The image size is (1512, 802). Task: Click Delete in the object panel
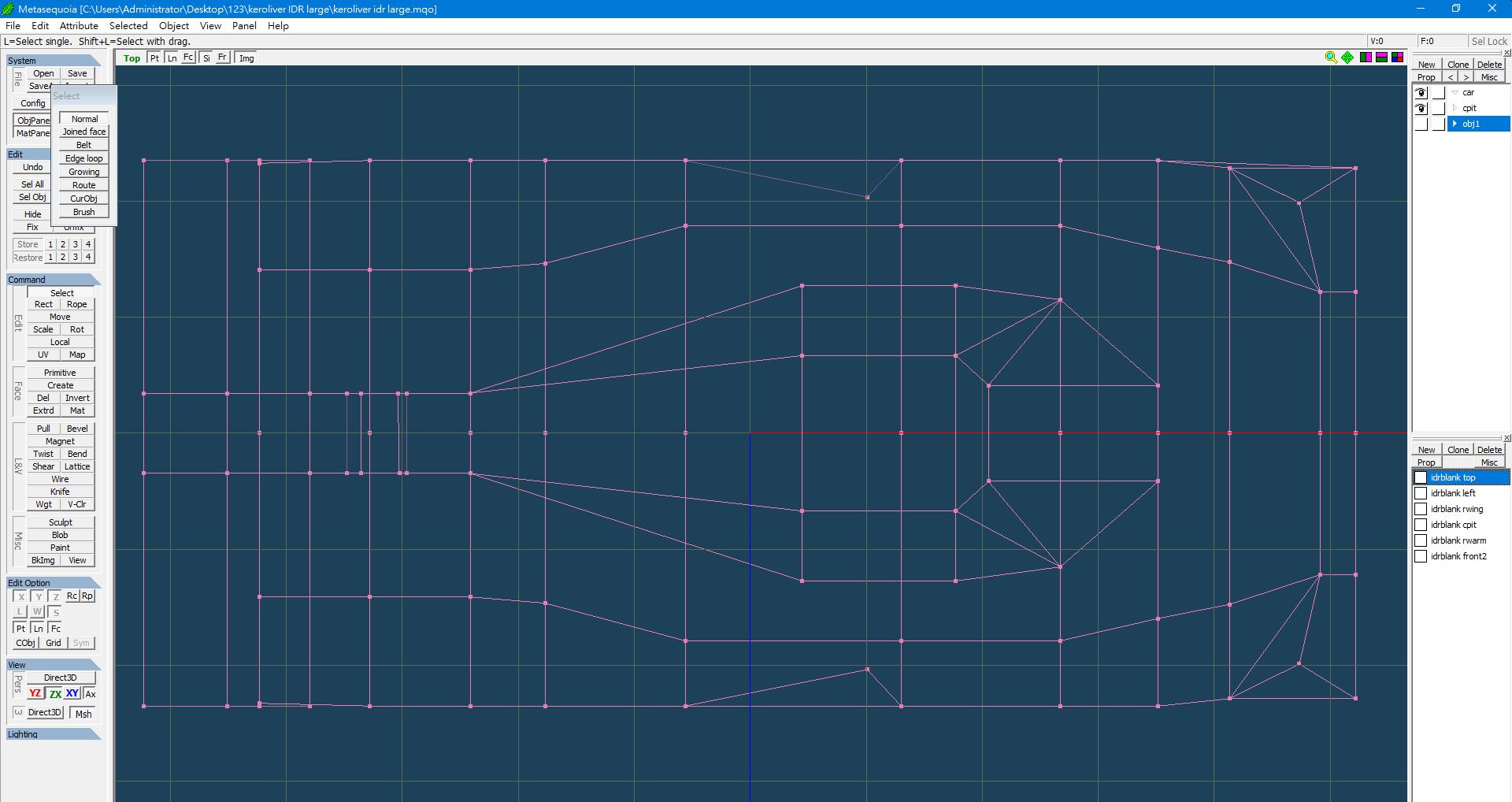click(x=1489, y=65)
